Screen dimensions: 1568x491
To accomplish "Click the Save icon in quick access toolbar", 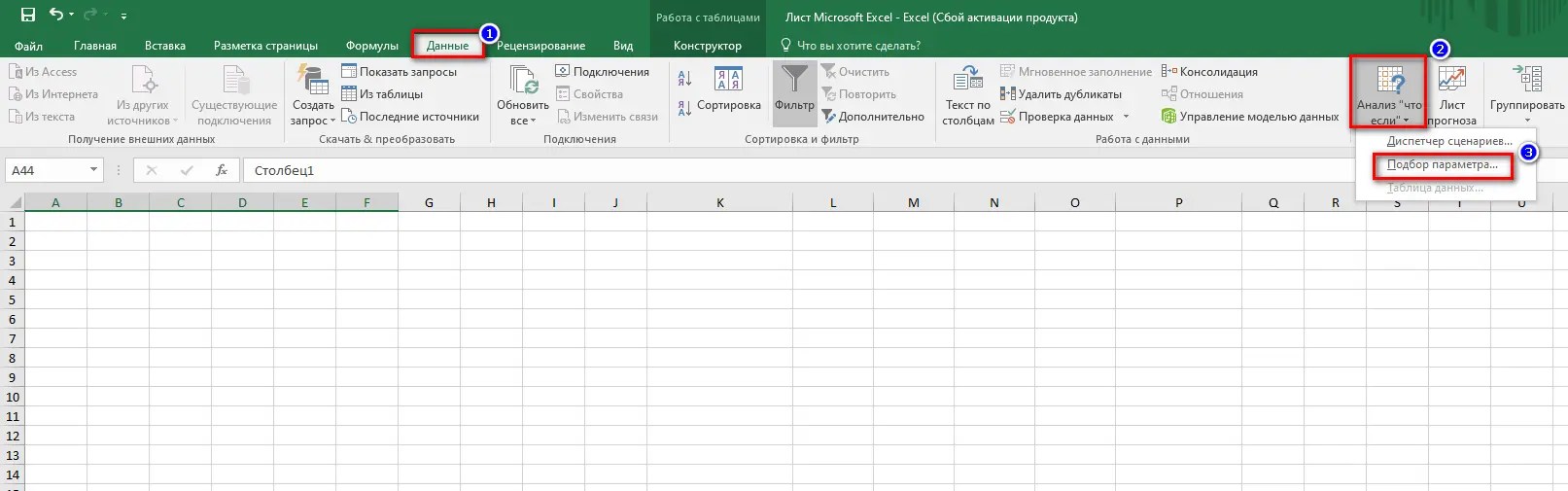I will tap(28, 15).
